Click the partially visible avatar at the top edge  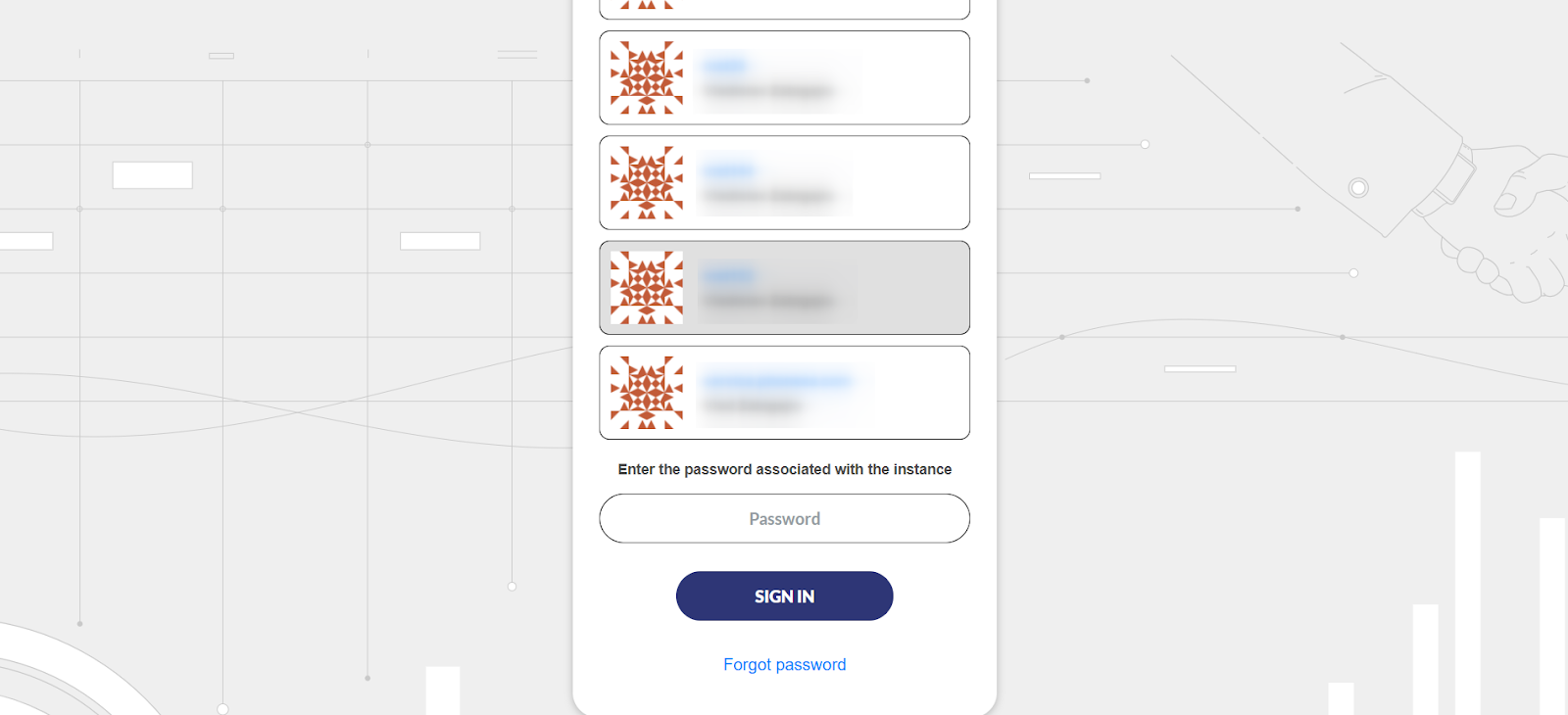[x=647, y=4]
